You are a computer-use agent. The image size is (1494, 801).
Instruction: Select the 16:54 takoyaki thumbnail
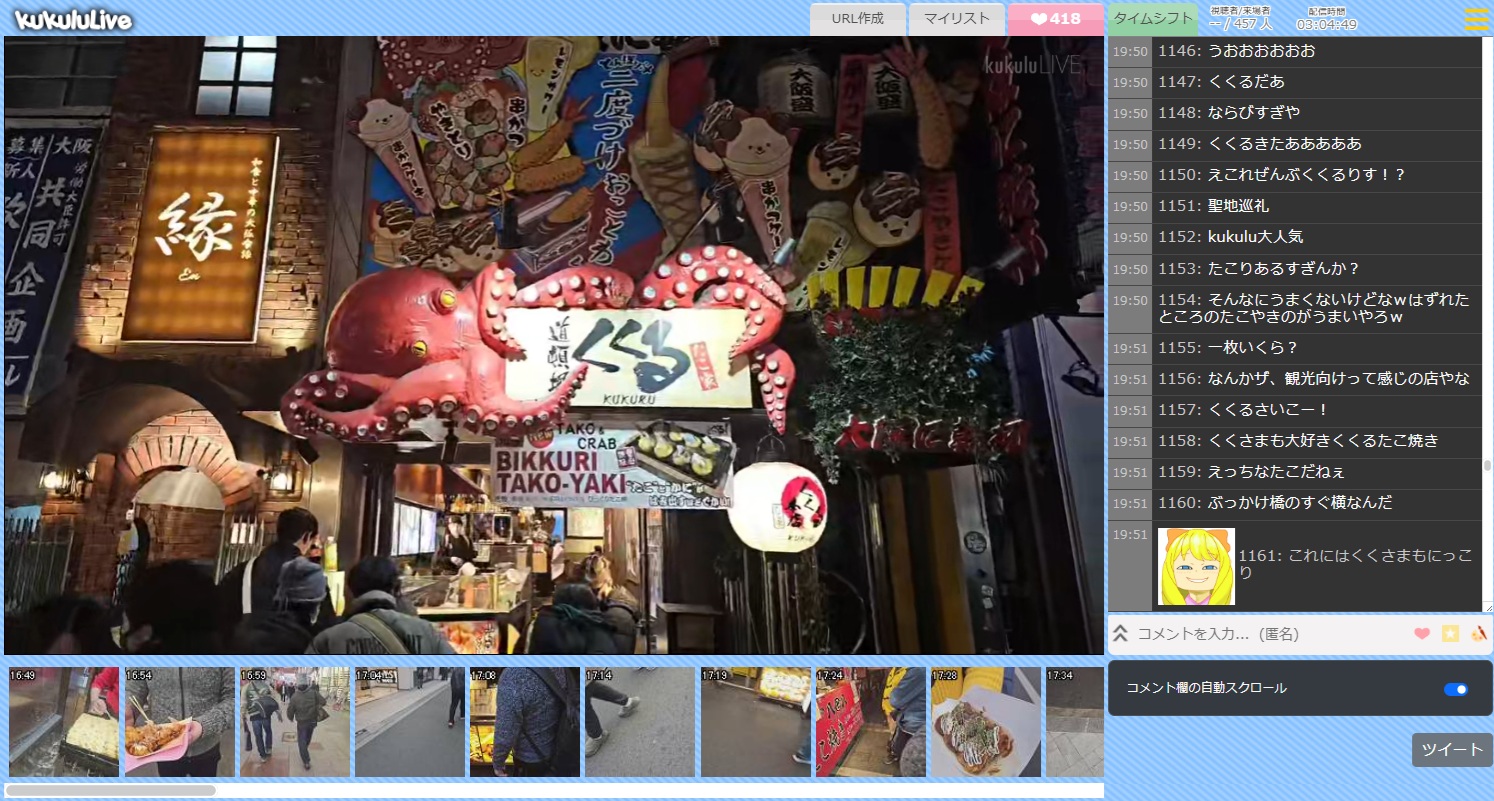179,722
